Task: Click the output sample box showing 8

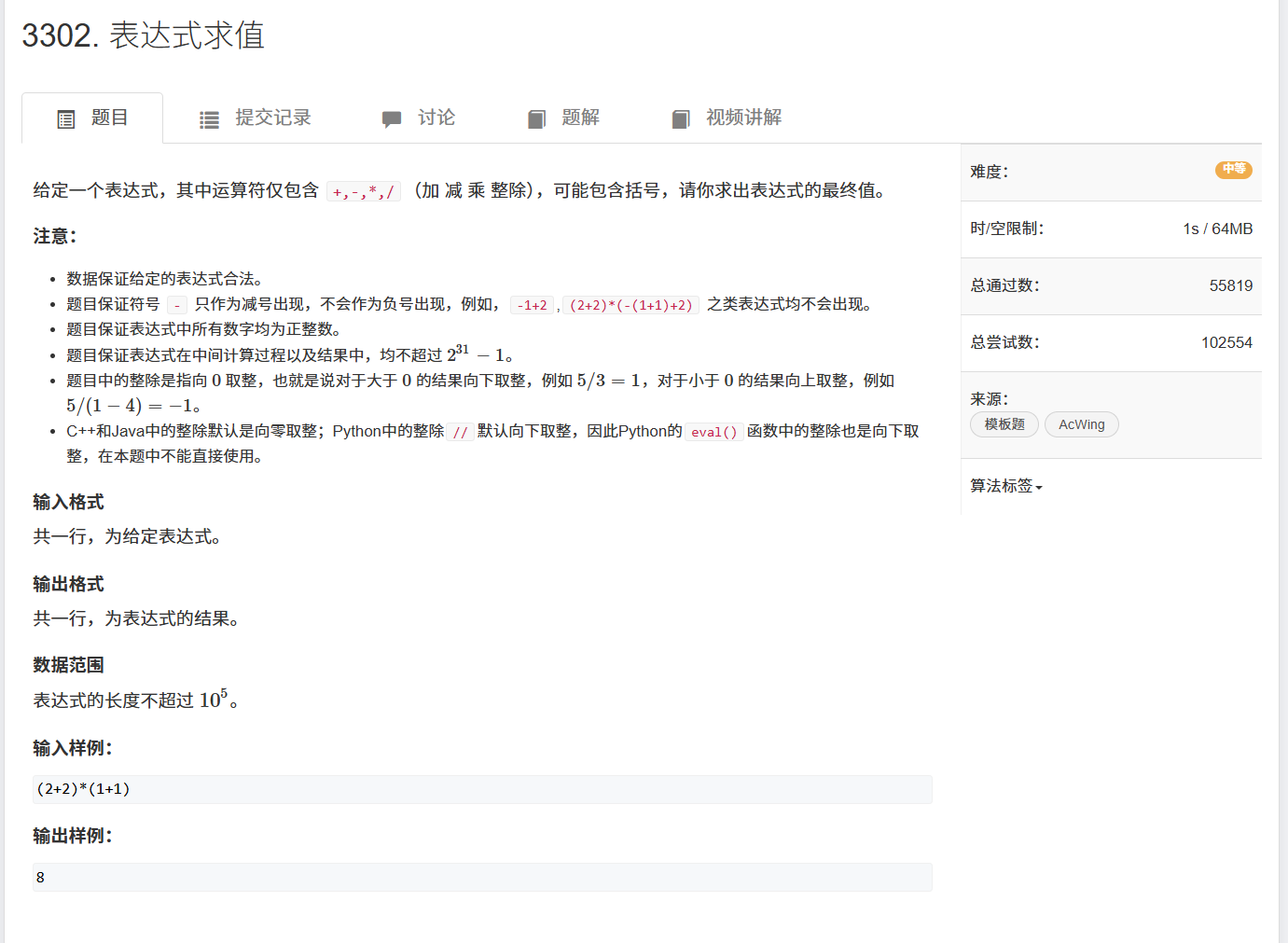Action: tap(482, 877)
